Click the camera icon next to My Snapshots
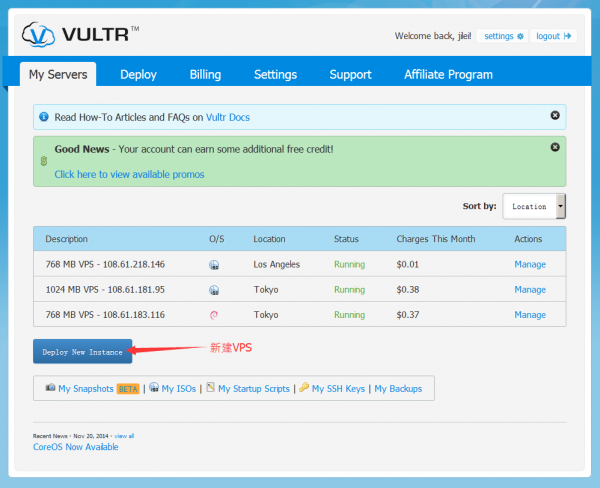 (x=51, y=387)
